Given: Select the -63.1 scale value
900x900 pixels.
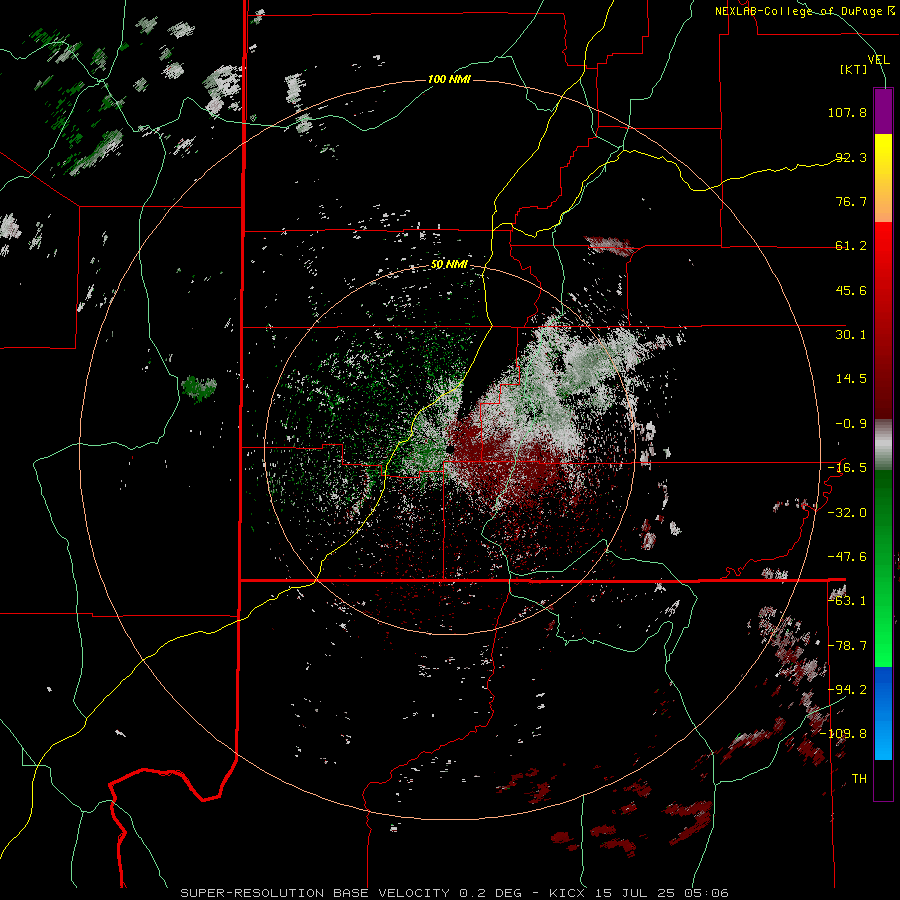Looking at the screenshot, I should (x=847, y=601).
